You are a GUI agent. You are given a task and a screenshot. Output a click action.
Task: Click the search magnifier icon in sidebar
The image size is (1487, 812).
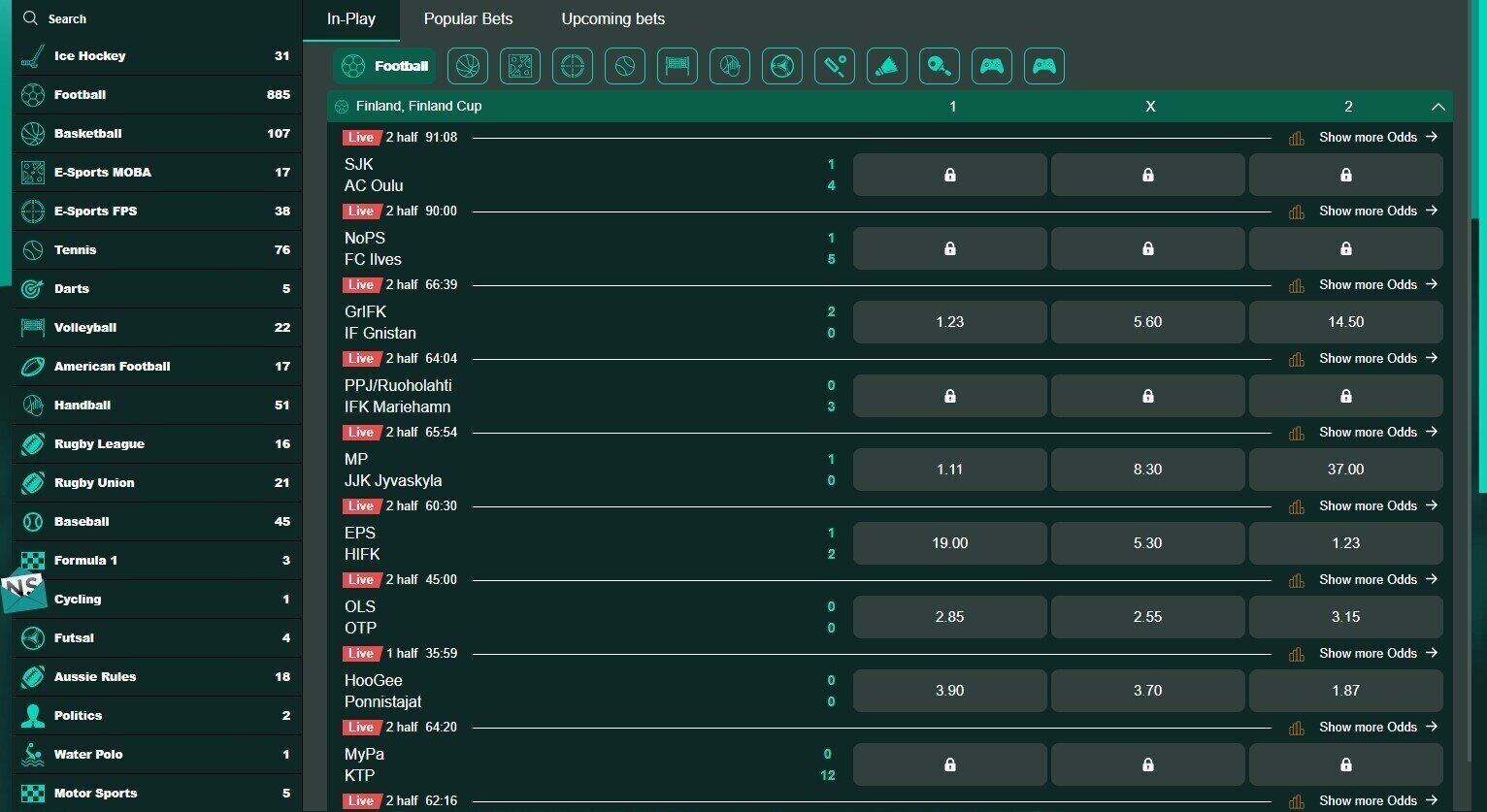coord(31,18)
